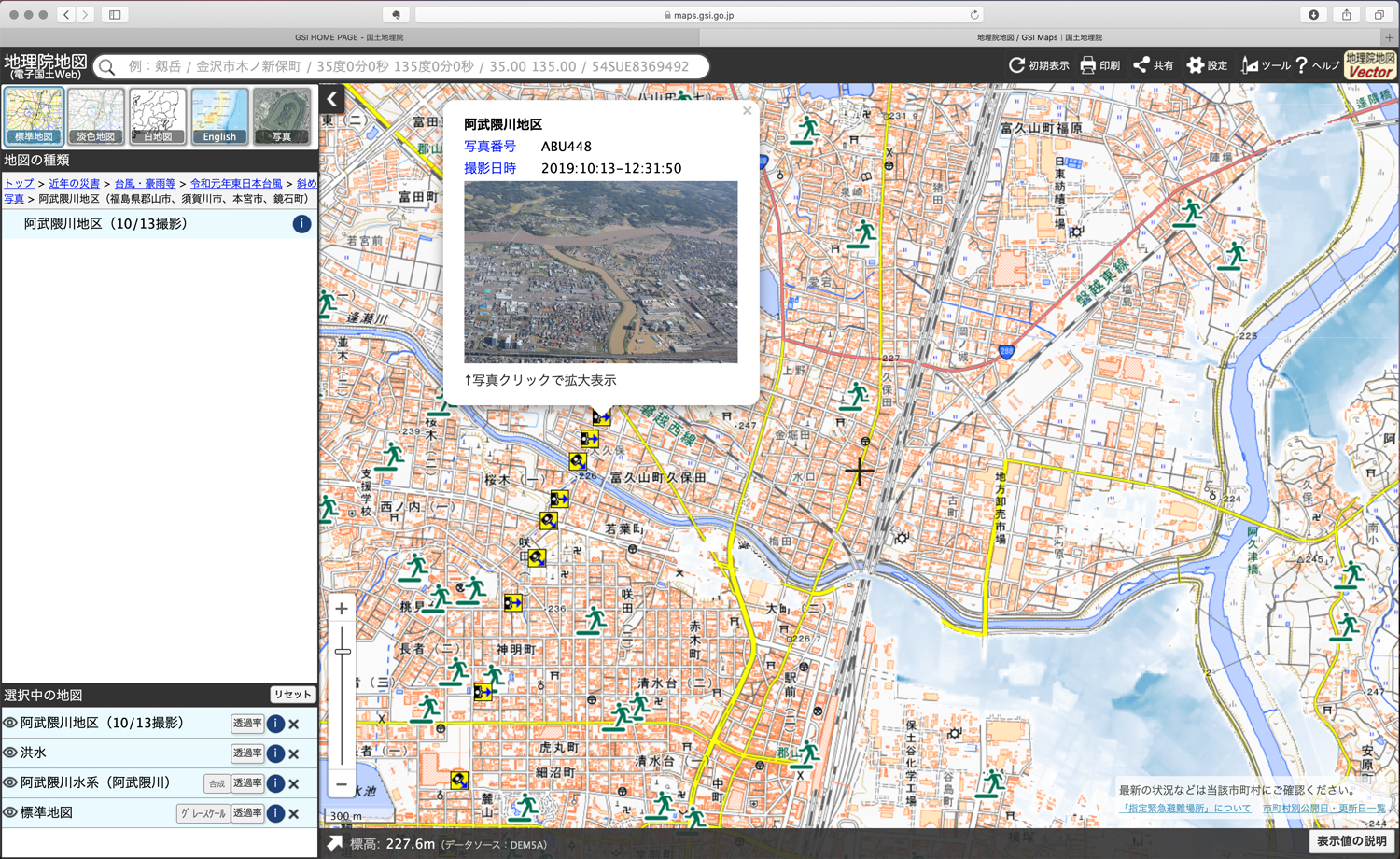Image resolution: width=1400 pixels, height=859 pixels.
Task: Click the photo marker below the popup pointer
Action: tap(601, 418)
